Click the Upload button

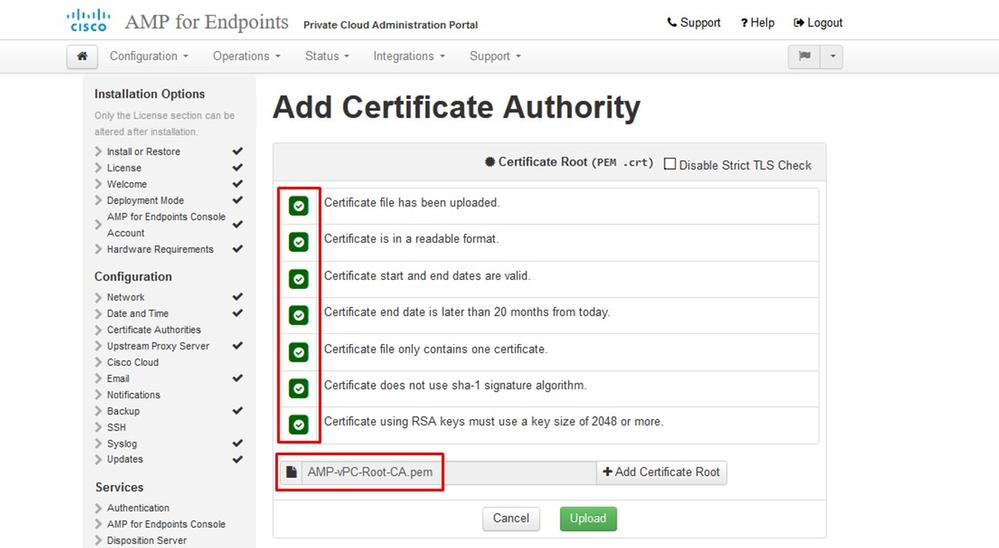(x=588, y=519)
